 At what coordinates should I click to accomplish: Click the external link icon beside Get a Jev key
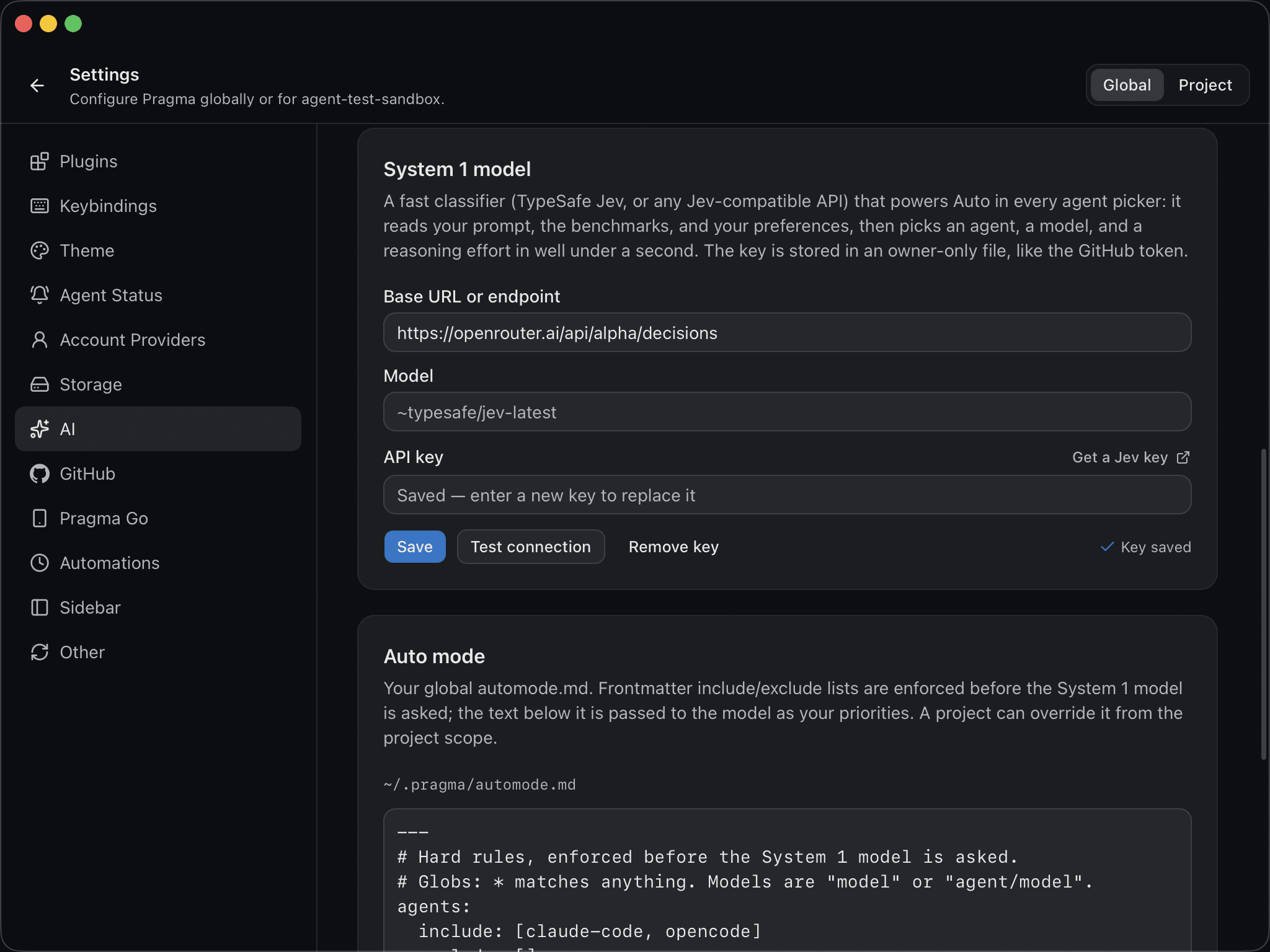click(x=1183, y=457)
